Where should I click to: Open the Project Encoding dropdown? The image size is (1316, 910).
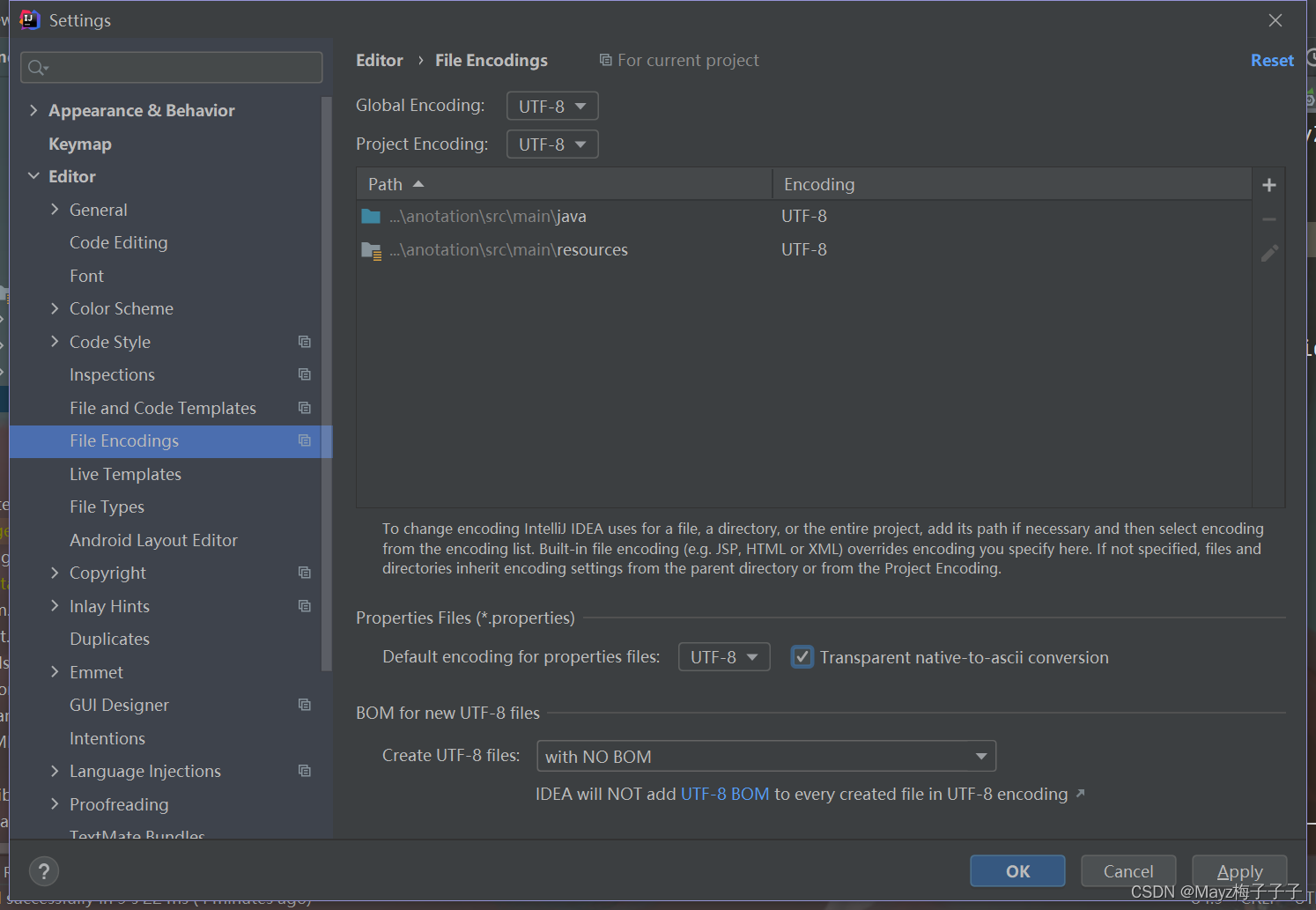tap(552, 144)
